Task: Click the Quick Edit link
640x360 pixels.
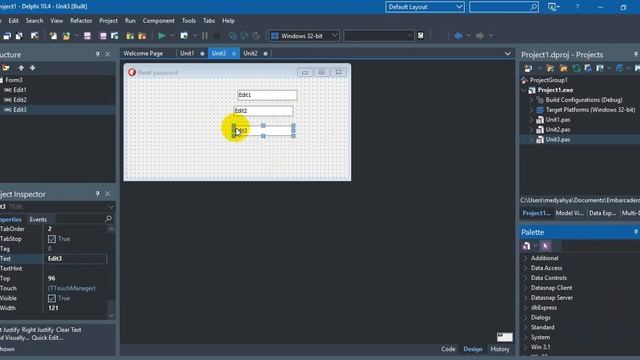Action: click(x=47, y=338)
